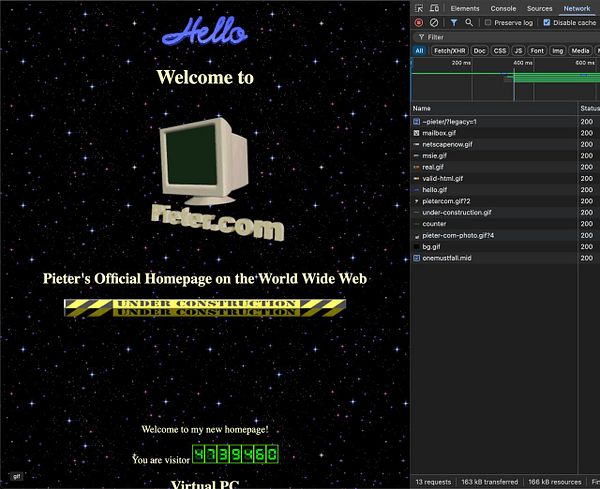This screenshot has height=489, width=600.
Task: Click the thumbnail icon beside valid-html.gif
Action: tap(417, 178)
